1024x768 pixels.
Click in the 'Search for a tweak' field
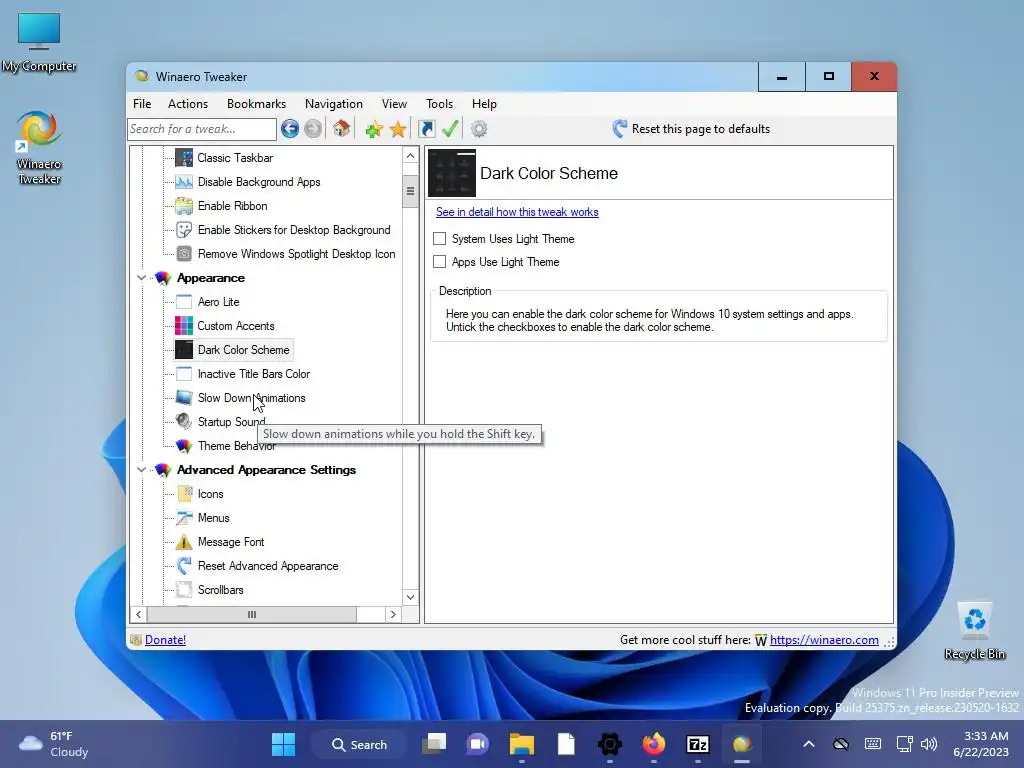tap(202, 129)
